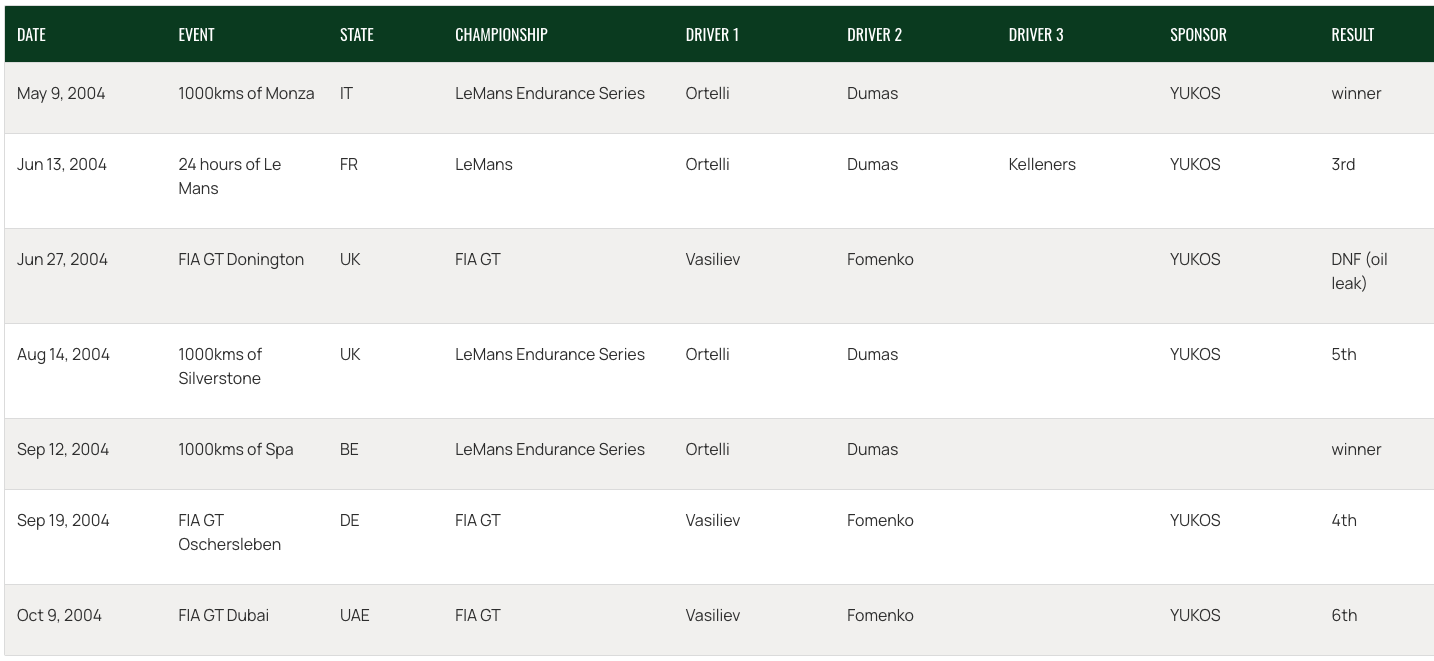This screenshot has height=661, width=1434.
Task: Select the STATE column header
Action: [357, 34]
